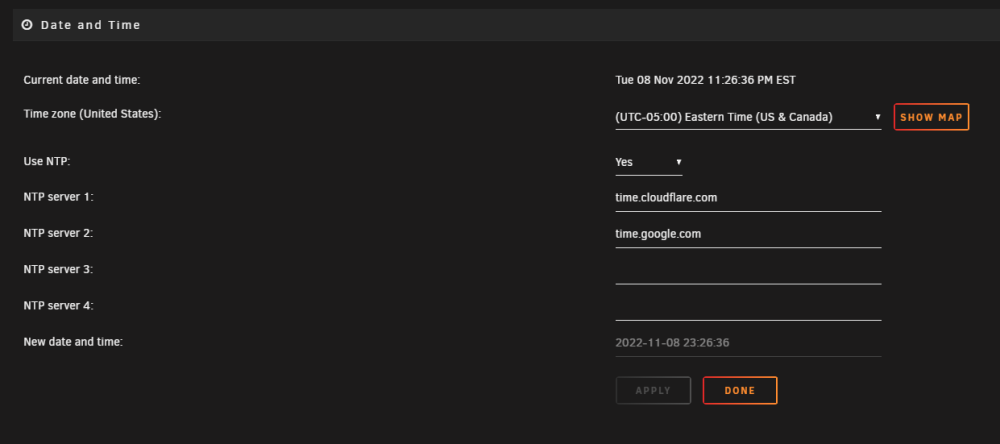
Task: Open the Time zone dropdown
Action: pyautogui.click(x=748, y=117)
